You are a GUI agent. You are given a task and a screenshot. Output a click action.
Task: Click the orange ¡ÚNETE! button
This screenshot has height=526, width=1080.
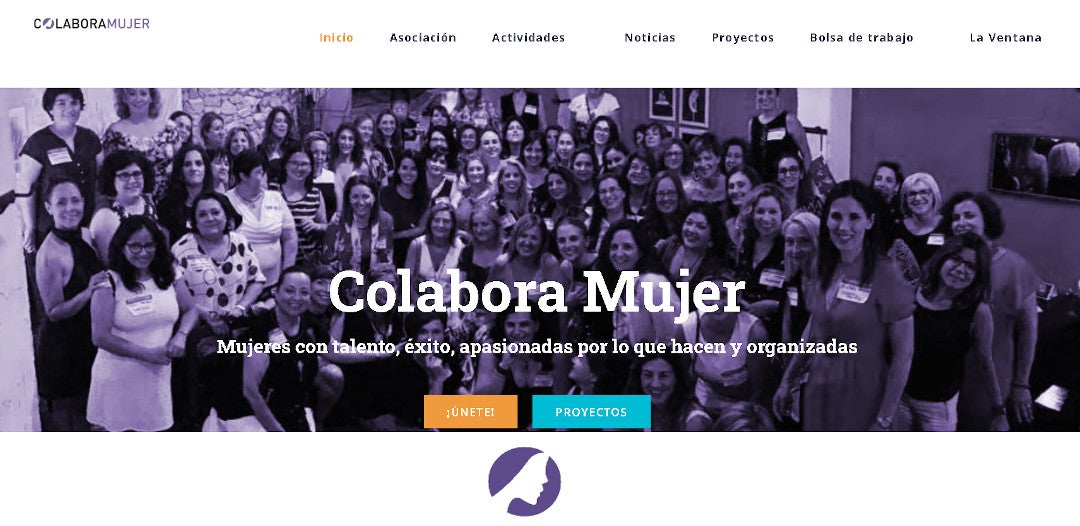tap(470, 412)
